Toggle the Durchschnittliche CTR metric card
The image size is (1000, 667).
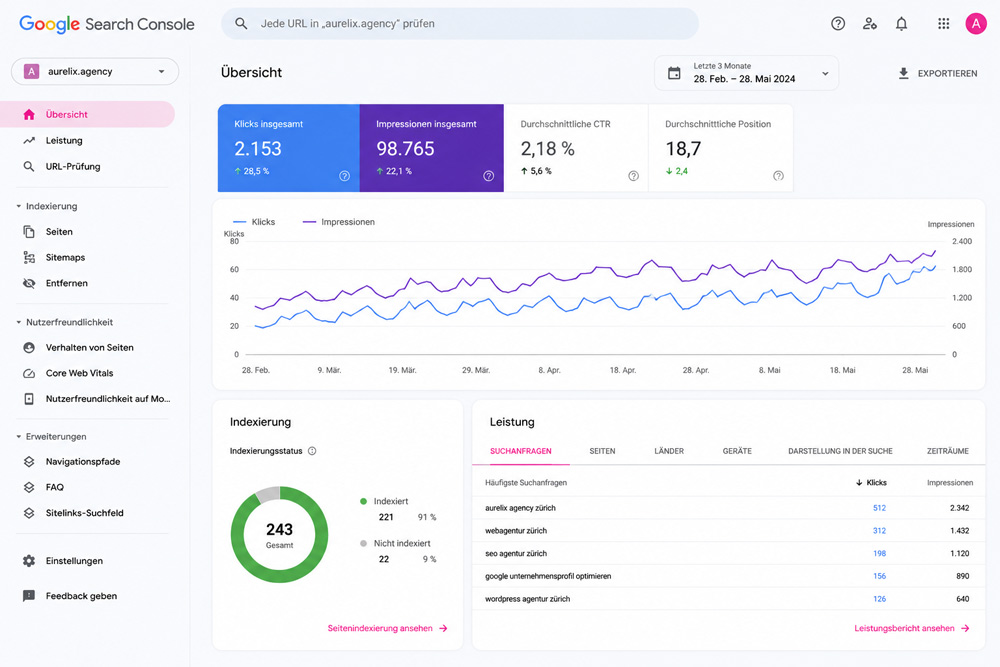(576, 148)
